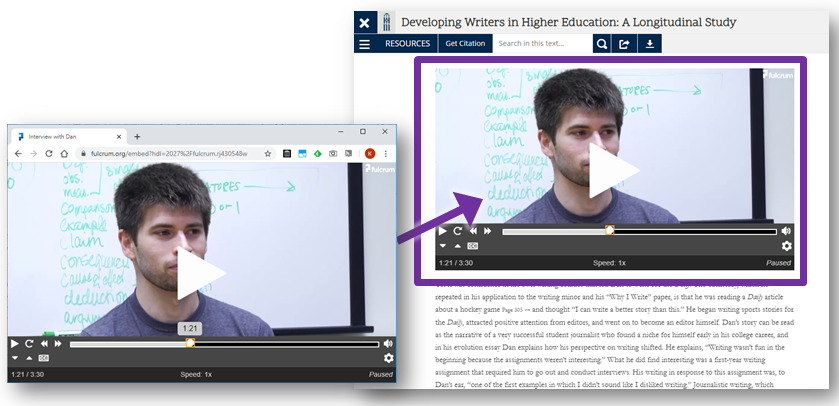The image size is (839, 406).
Task: Click rewind button in the reader video player
Action: click(472, 231)
